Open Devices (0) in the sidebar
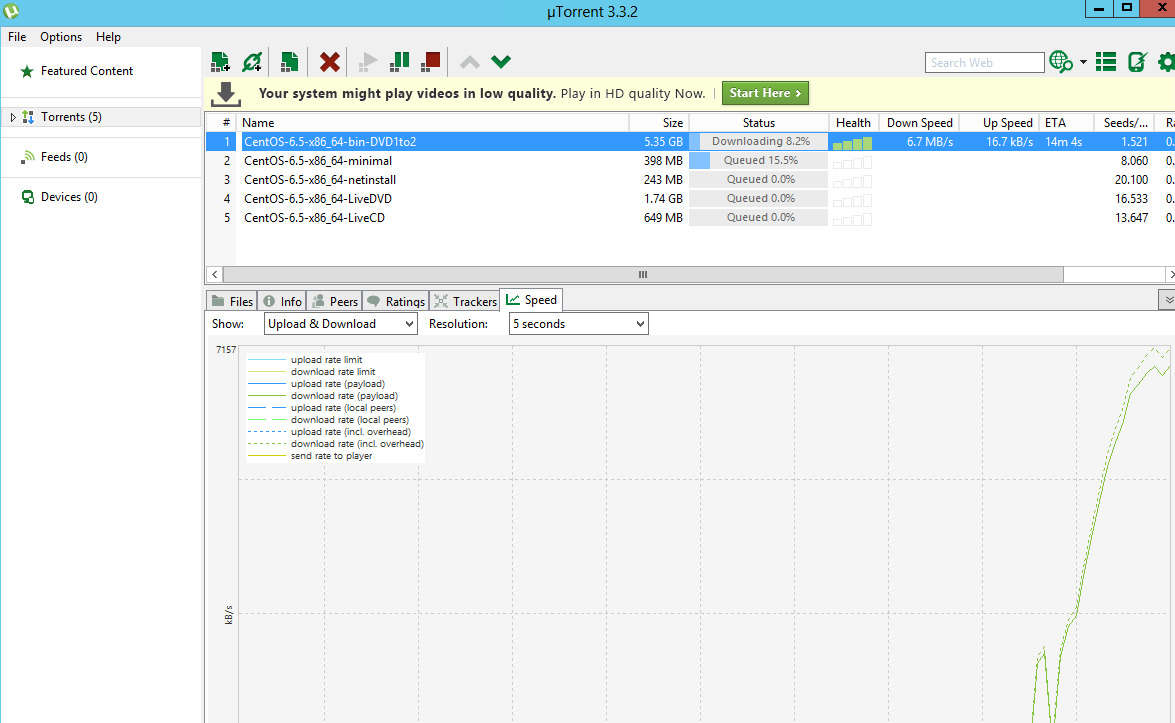The width and height of the screenshot is (1175, 723). point(69,197)
